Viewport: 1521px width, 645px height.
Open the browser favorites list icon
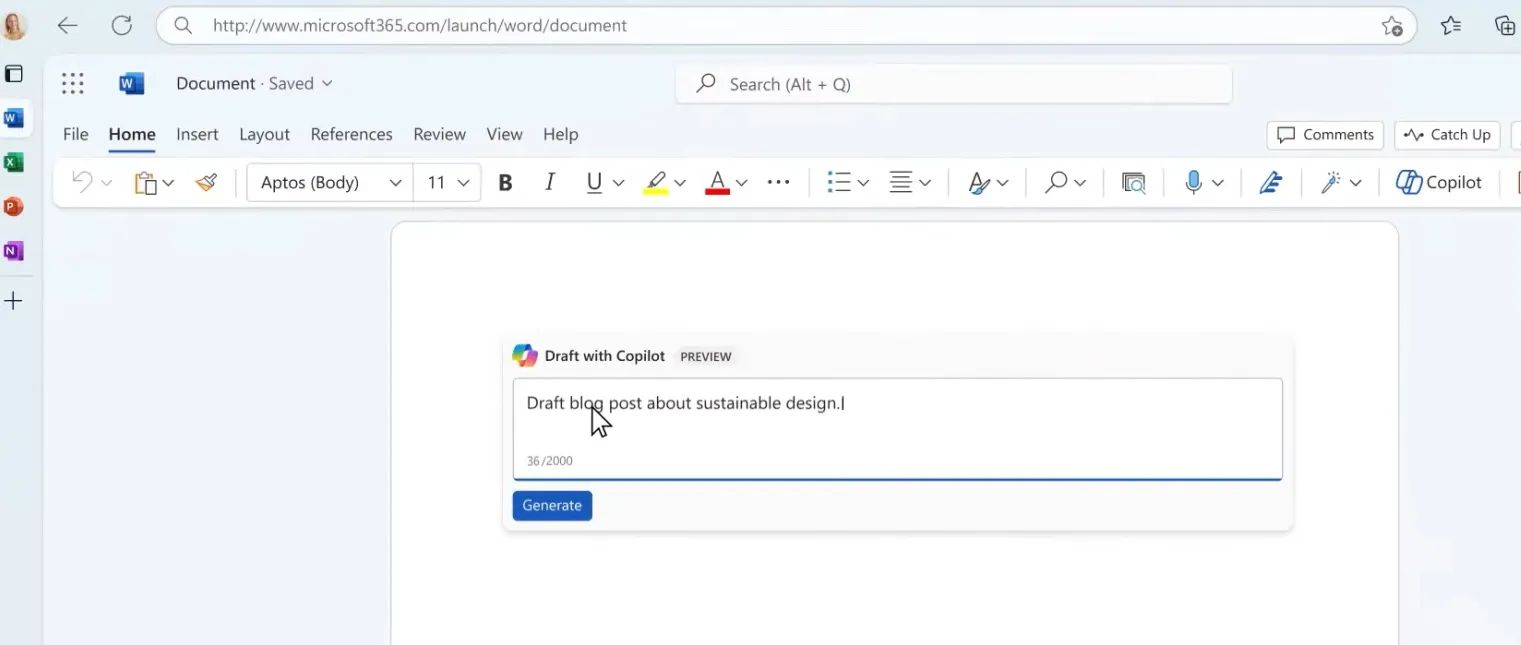pos(1451,26)
